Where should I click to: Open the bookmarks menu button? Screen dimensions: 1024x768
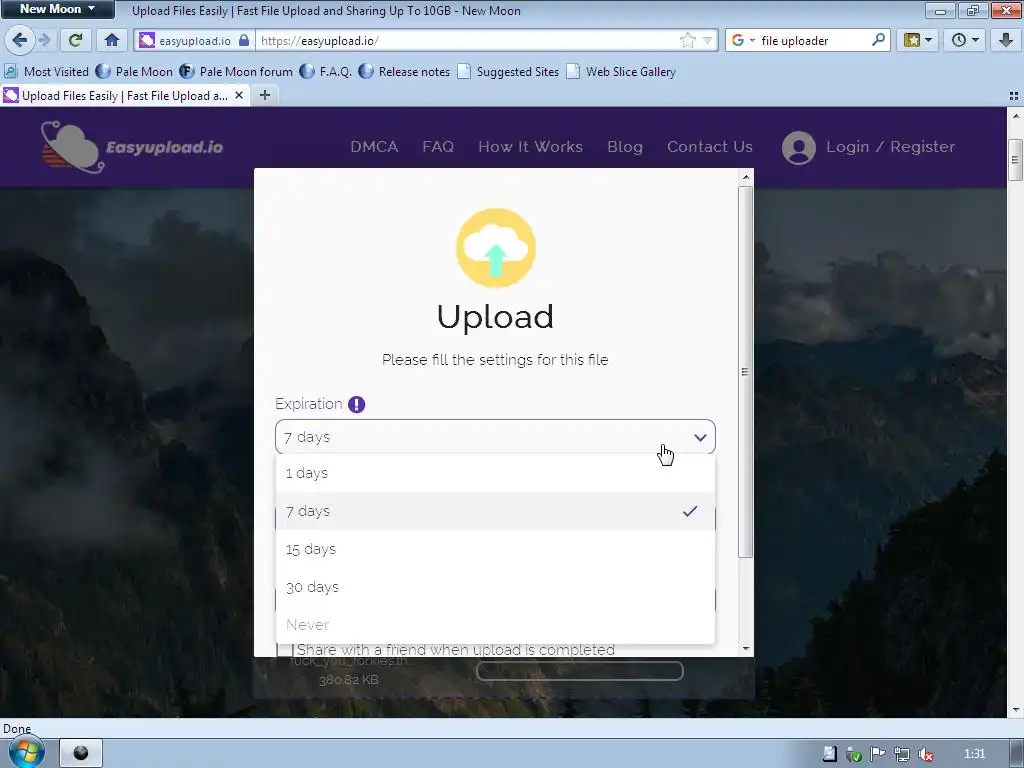pyautogui.click(x=918, y=40)
